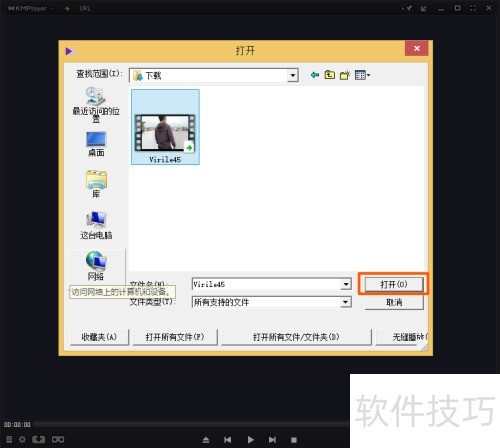Click the 收藏夹(A) button

(99, 337)
